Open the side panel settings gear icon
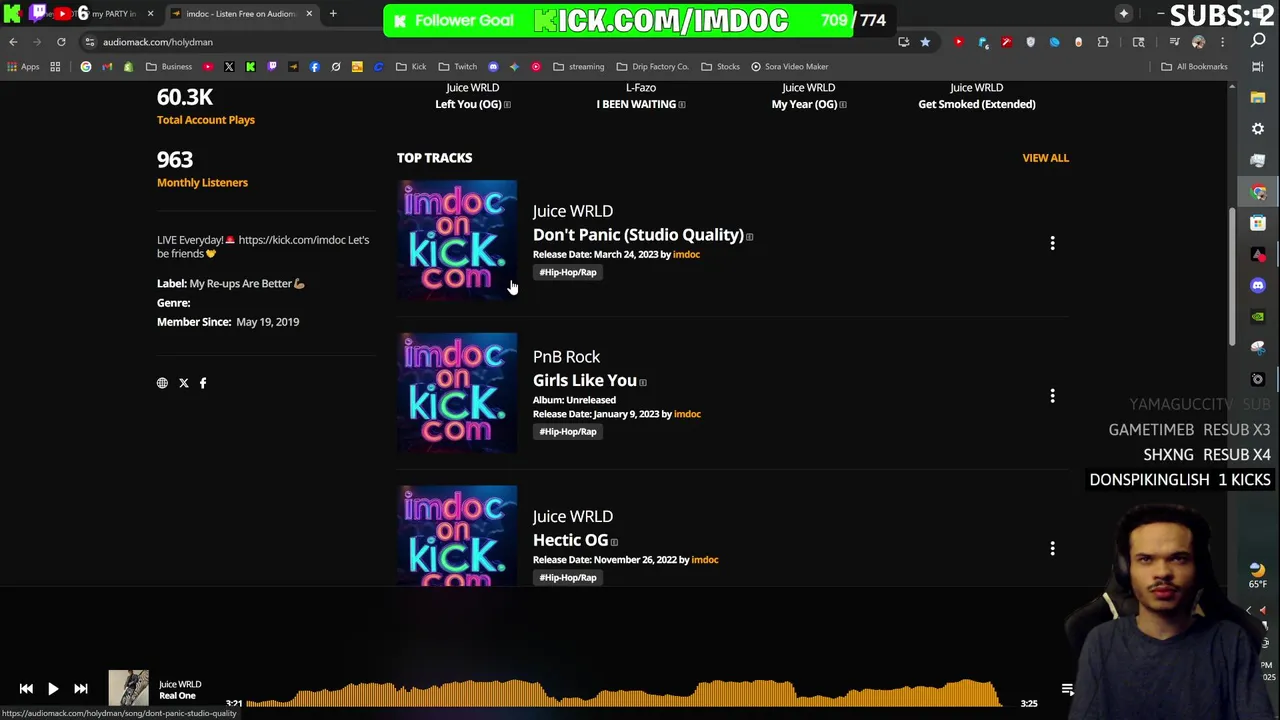Viewport: 1280px width, 720px height. [x=1258, y=129]
